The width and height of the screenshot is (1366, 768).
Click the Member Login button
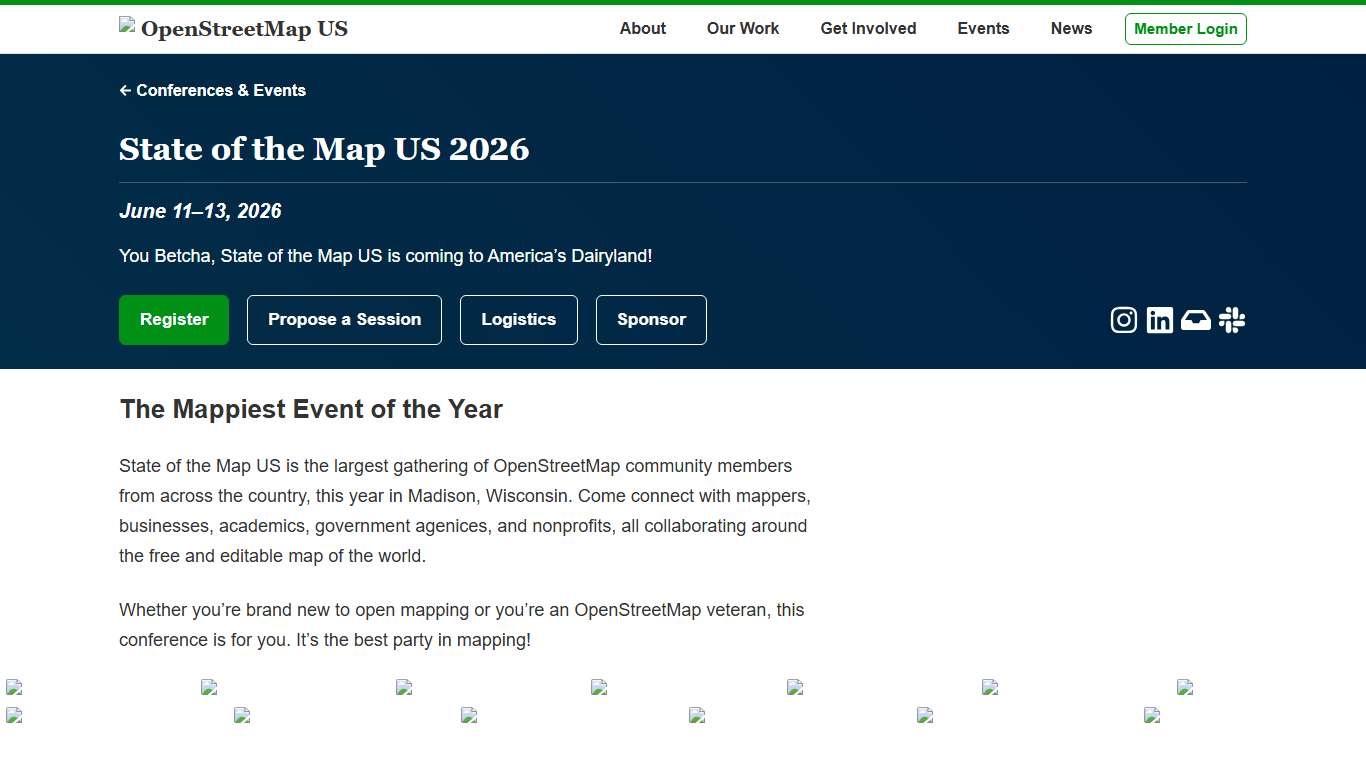coord(1185,28)
